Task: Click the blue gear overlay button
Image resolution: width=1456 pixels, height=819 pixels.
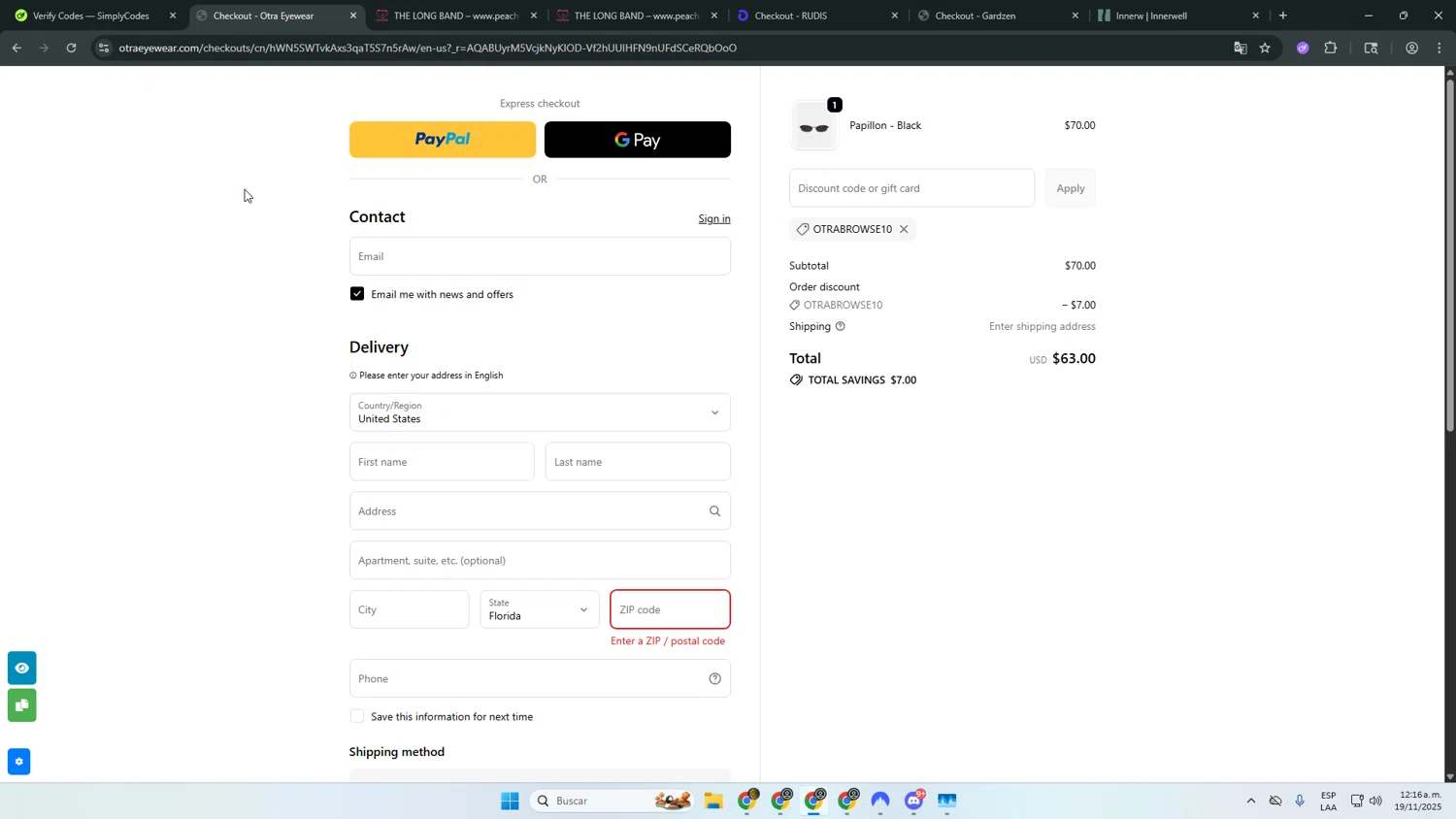Action: click(18, 762)
